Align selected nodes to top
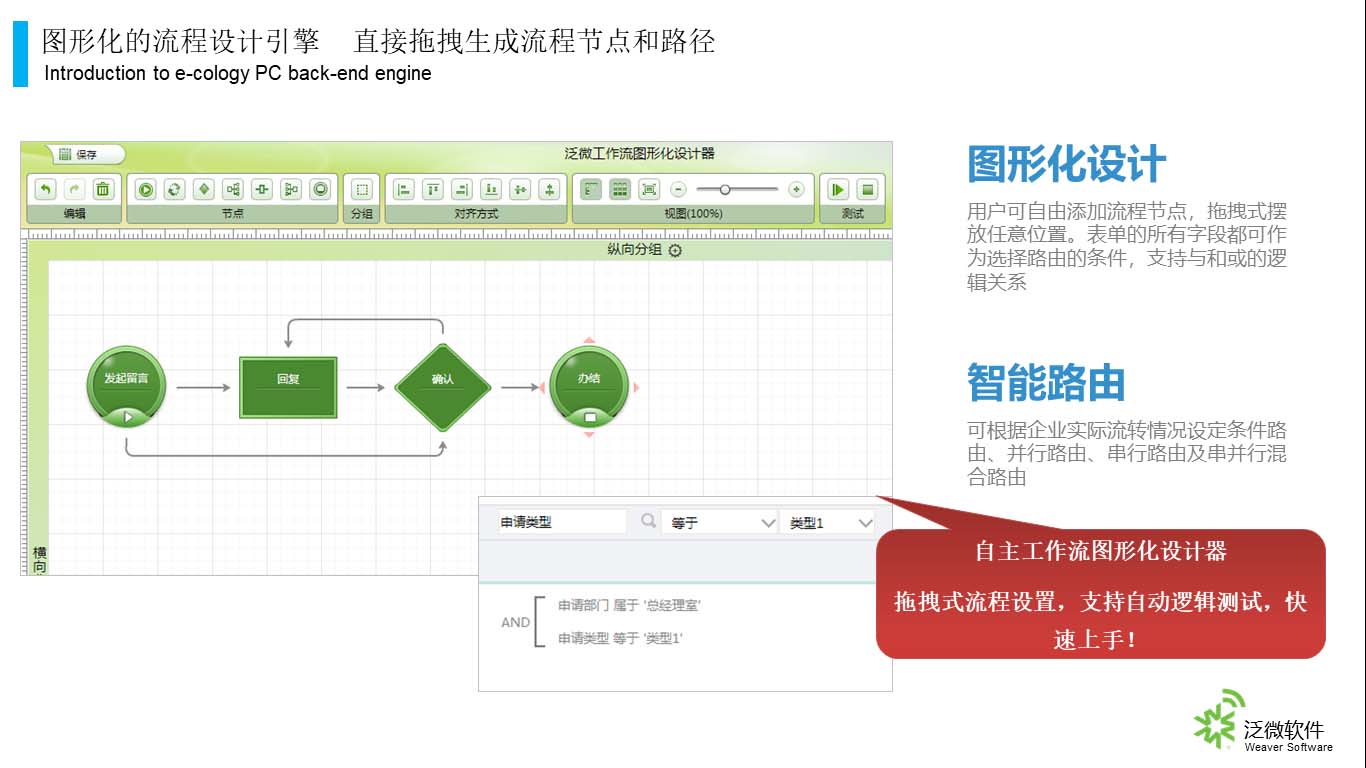1366x768 pixels. (433, 189)
